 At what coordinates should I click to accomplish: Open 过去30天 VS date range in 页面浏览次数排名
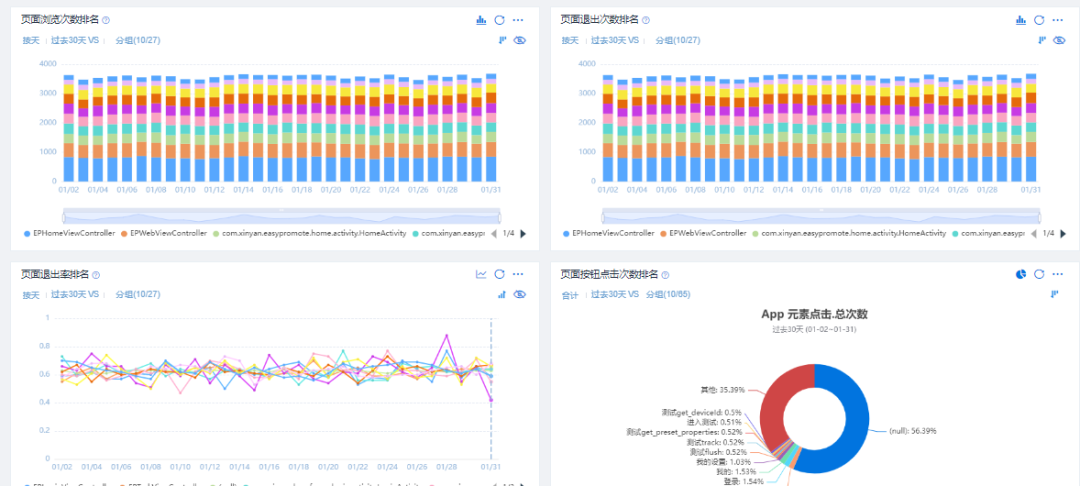click(x=76, y=41)
